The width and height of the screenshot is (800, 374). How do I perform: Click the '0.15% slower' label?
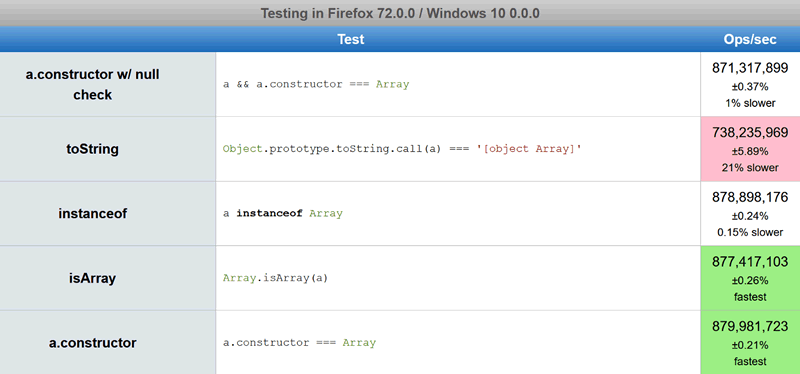(750, 232)
